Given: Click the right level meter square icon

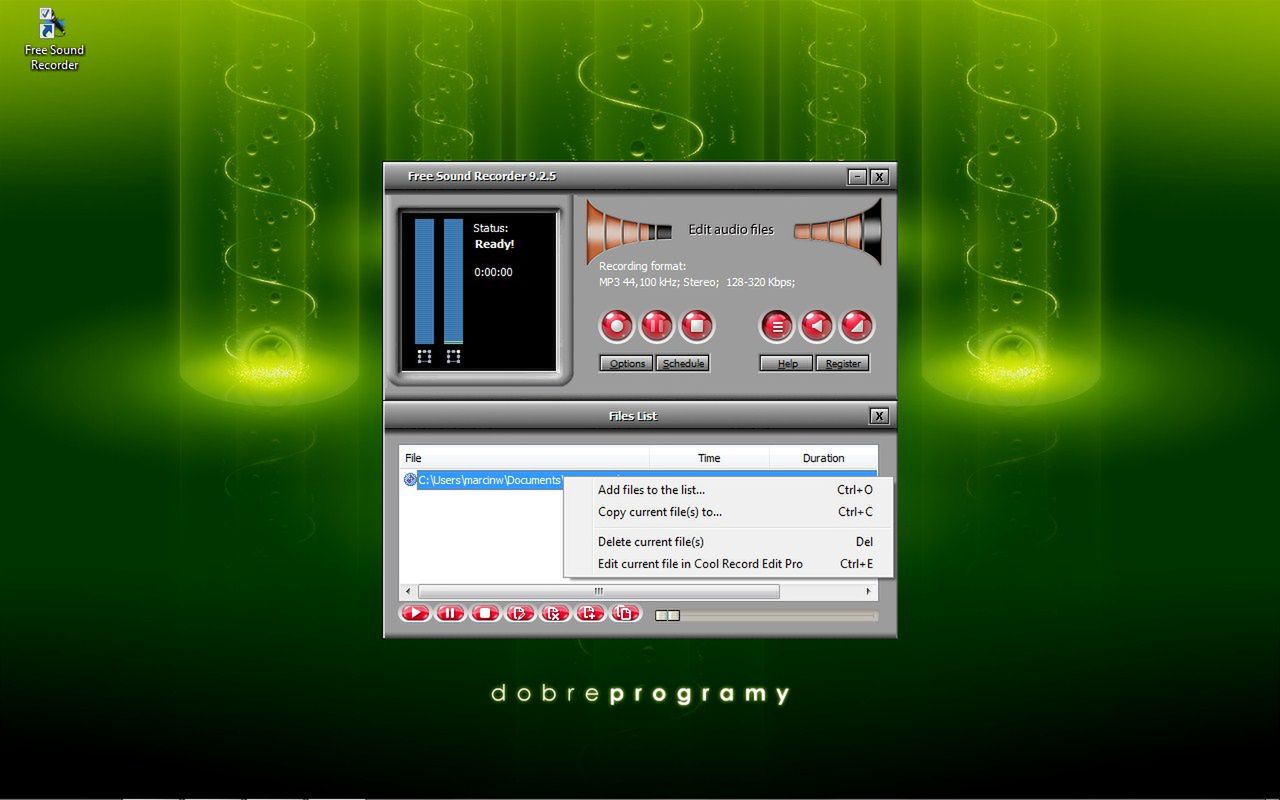Looking at the screenshot, I should tap(453, 356).
